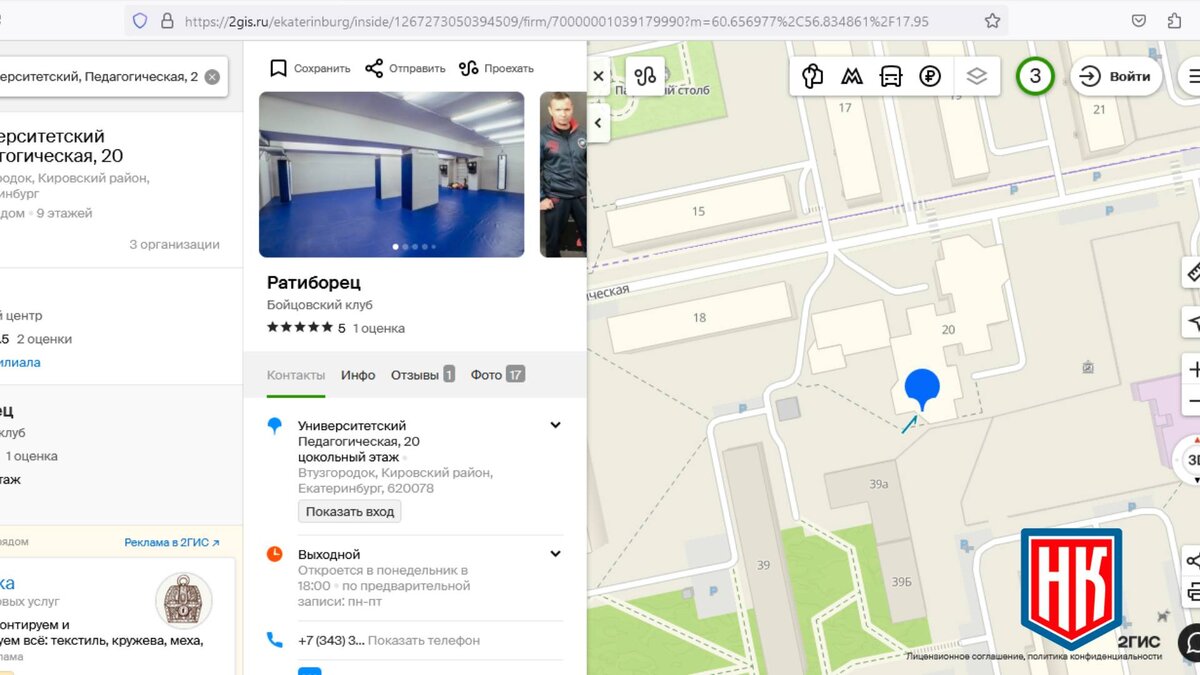Reveal number via Показать телефон
1200x675 pixels.
coord(425,640)
